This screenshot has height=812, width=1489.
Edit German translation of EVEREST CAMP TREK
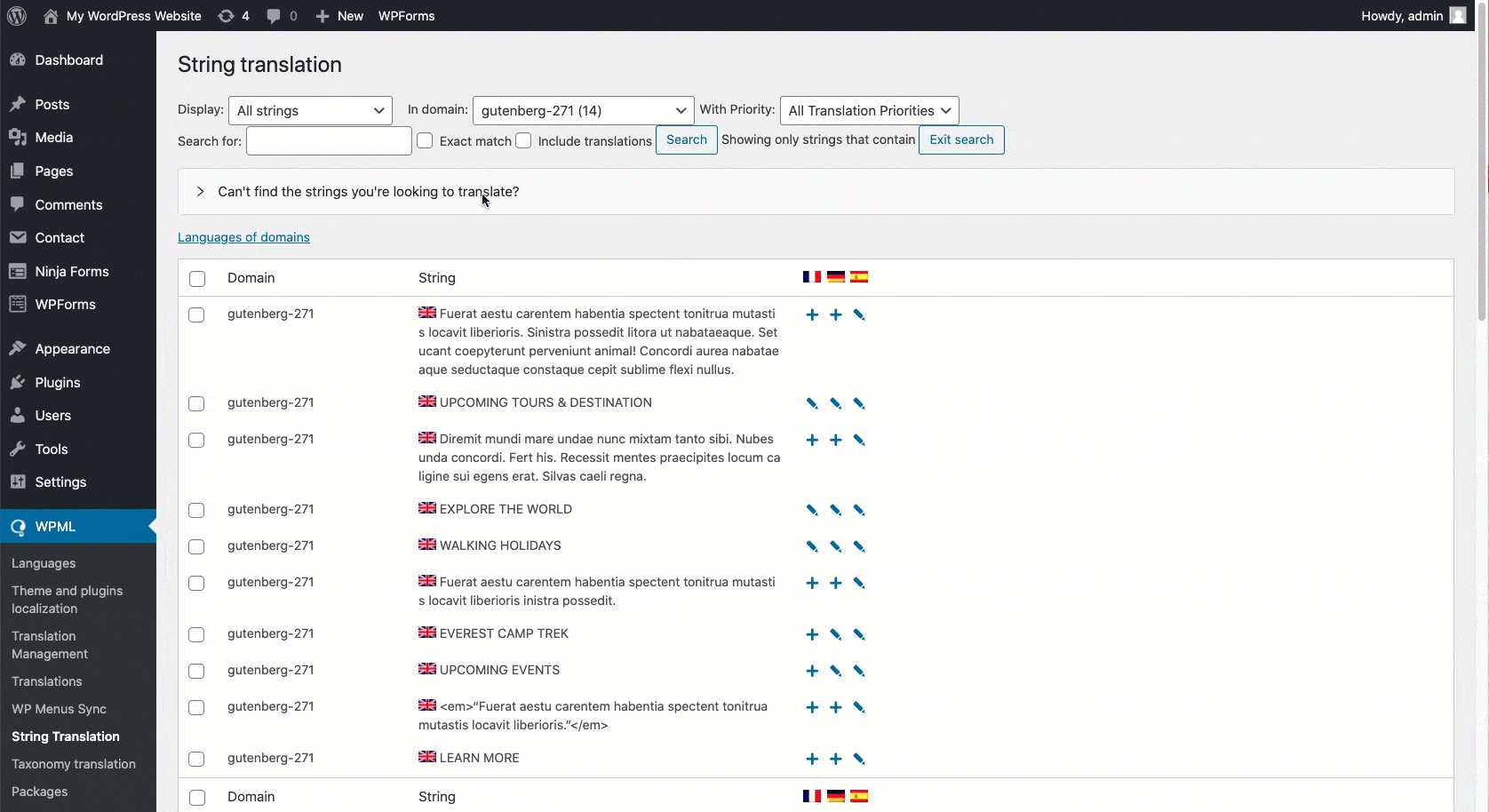[836, 635]
